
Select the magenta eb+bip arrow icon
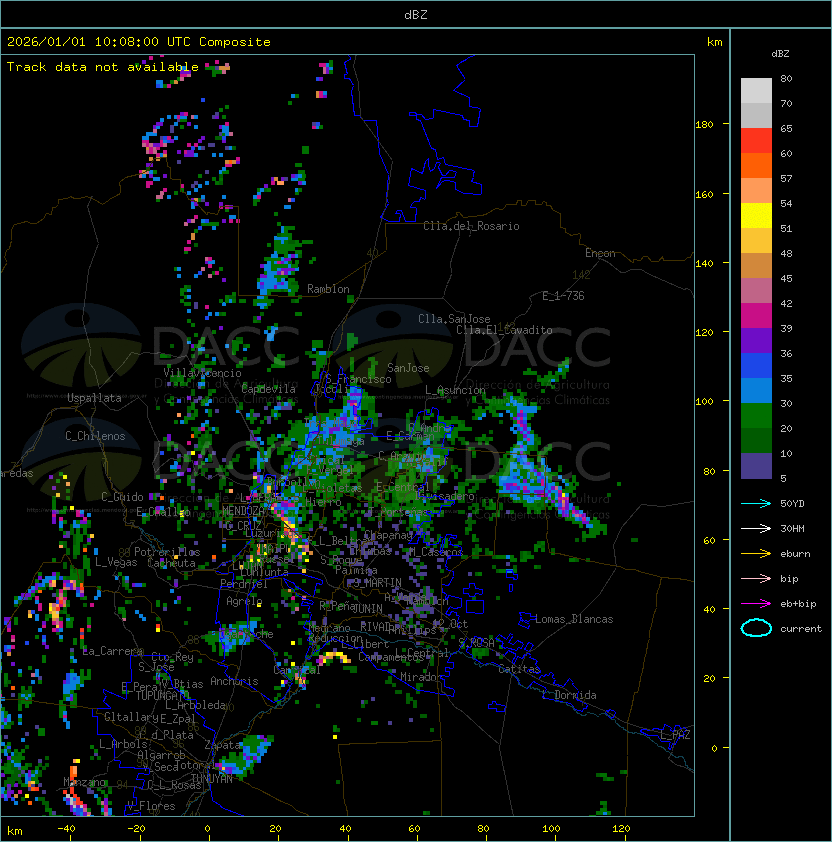[756, 603]
